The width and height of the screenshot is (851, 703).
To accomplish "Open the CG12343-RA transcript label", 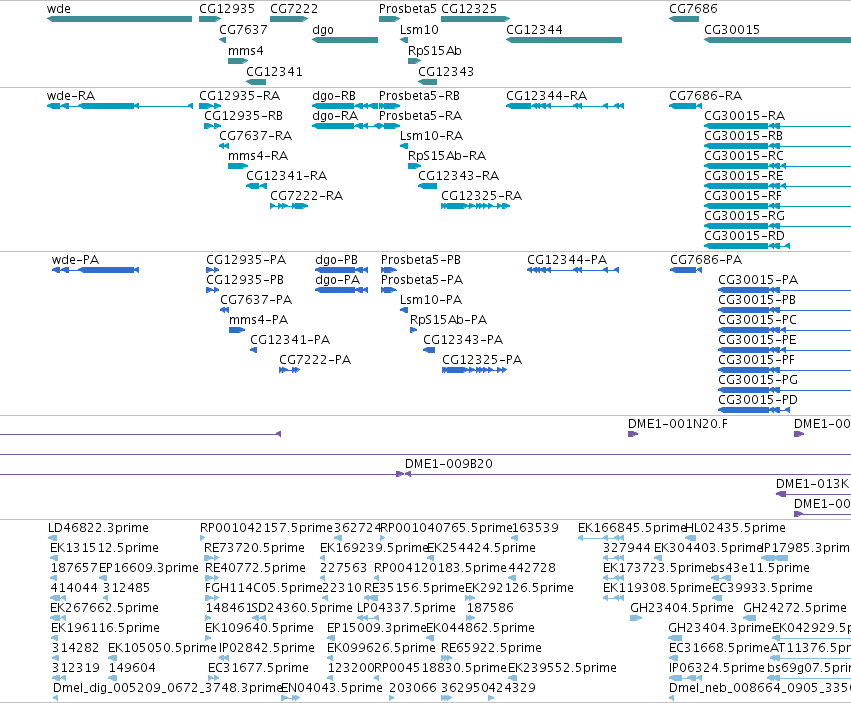I will click(459, 176).
